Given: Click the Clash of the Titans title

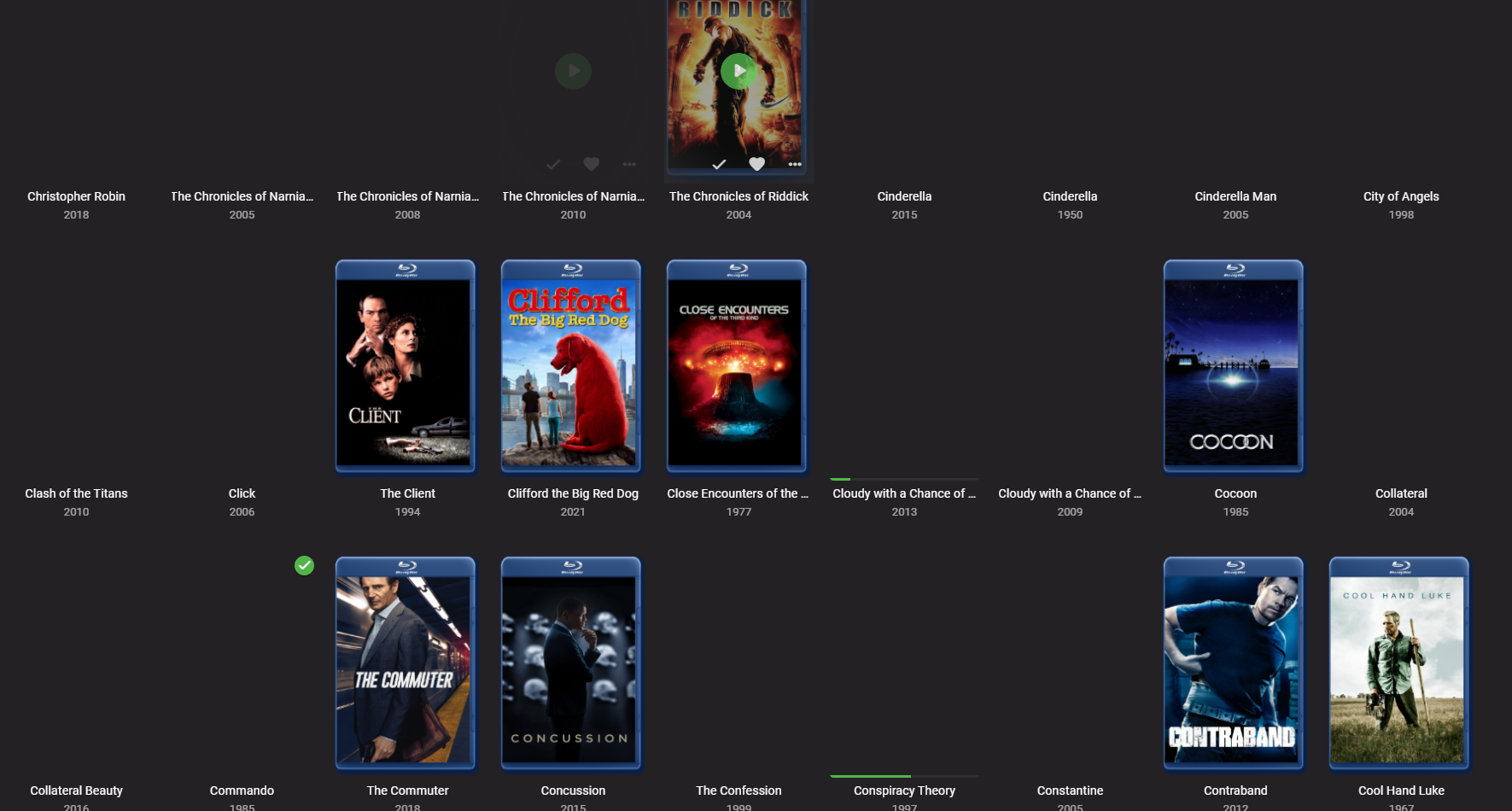Looking at the screenshot, I should pos(76,493).
